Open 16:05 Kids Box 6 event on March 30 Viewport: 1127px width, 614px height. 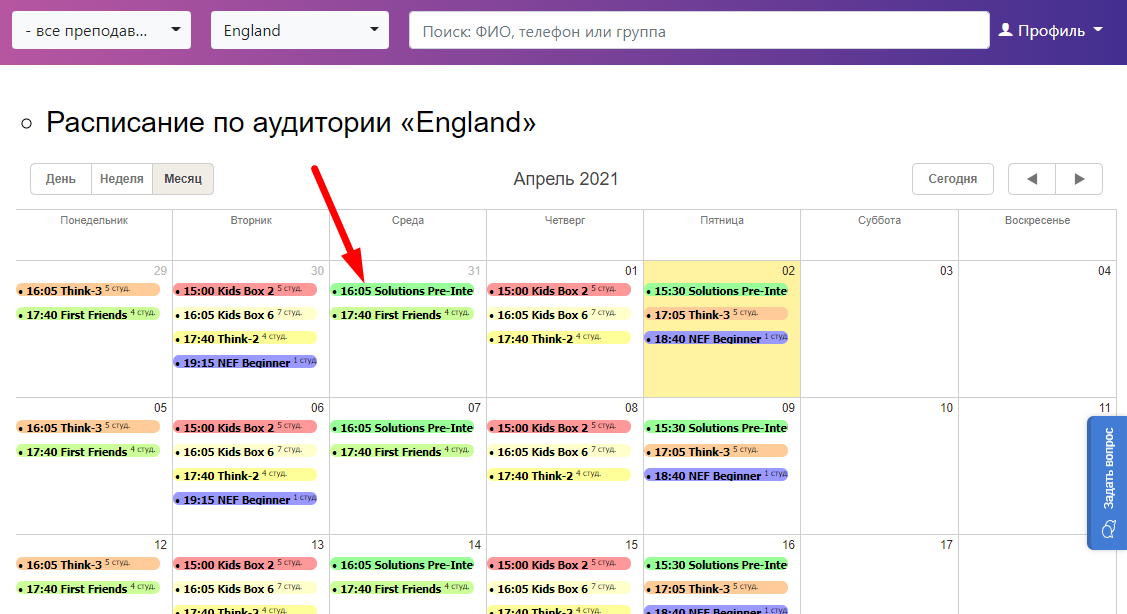coord(245,314)
